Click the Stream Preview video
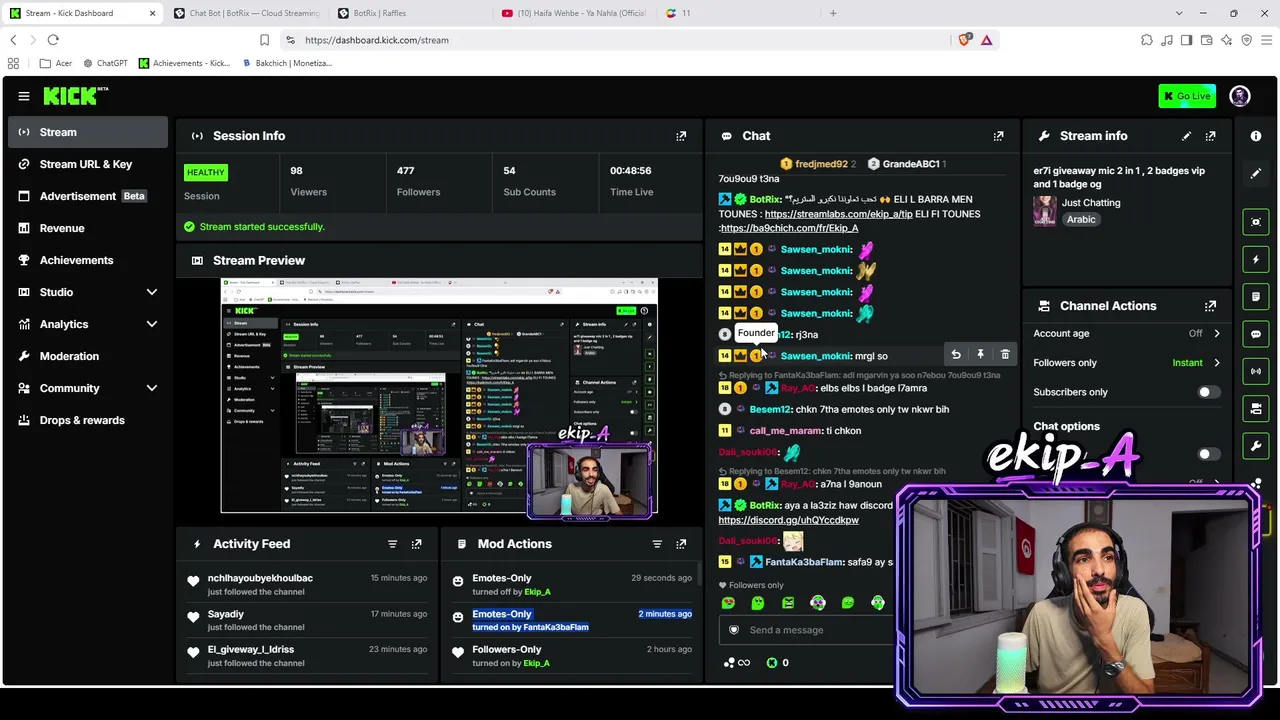The height and width of the screenshot is (720, 1280). [439, 396]
